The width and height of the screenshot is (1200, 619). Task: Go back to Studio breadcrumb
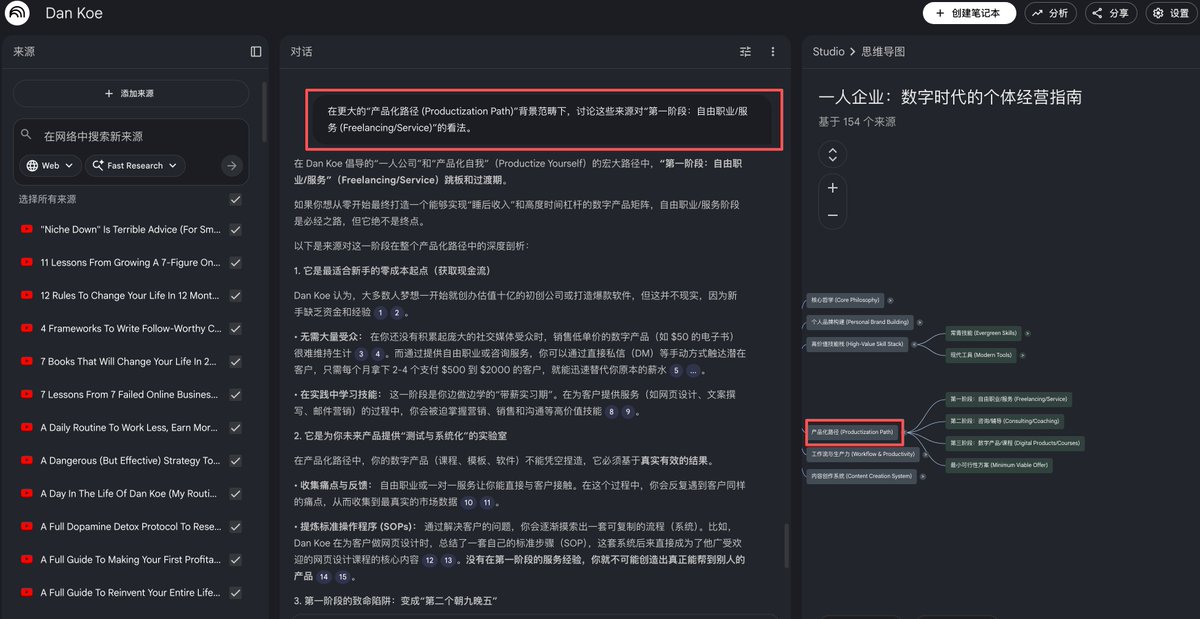(x=829, y=51)
